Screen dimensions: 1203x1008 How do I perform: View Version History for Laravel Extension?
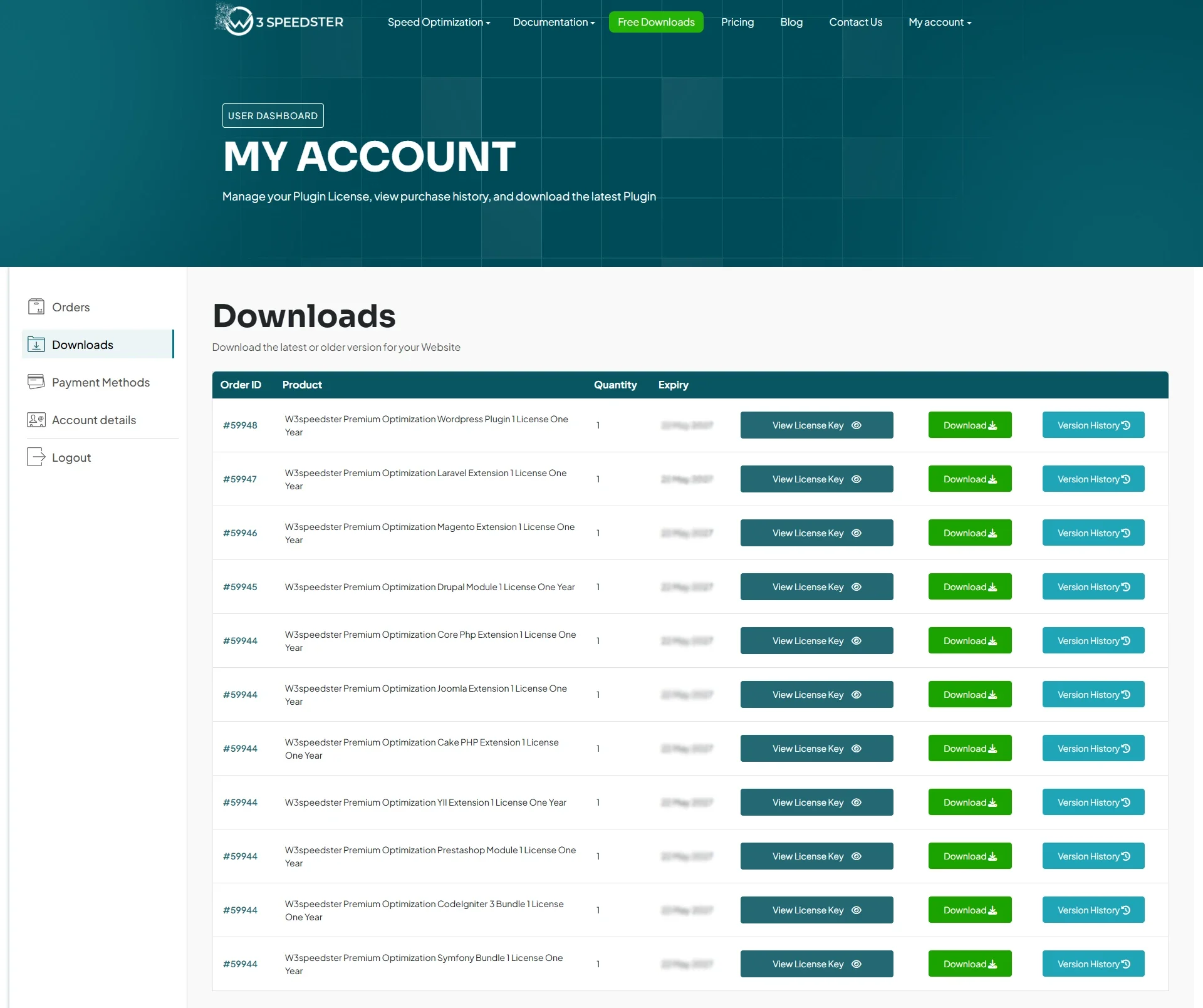[1093, 479]
